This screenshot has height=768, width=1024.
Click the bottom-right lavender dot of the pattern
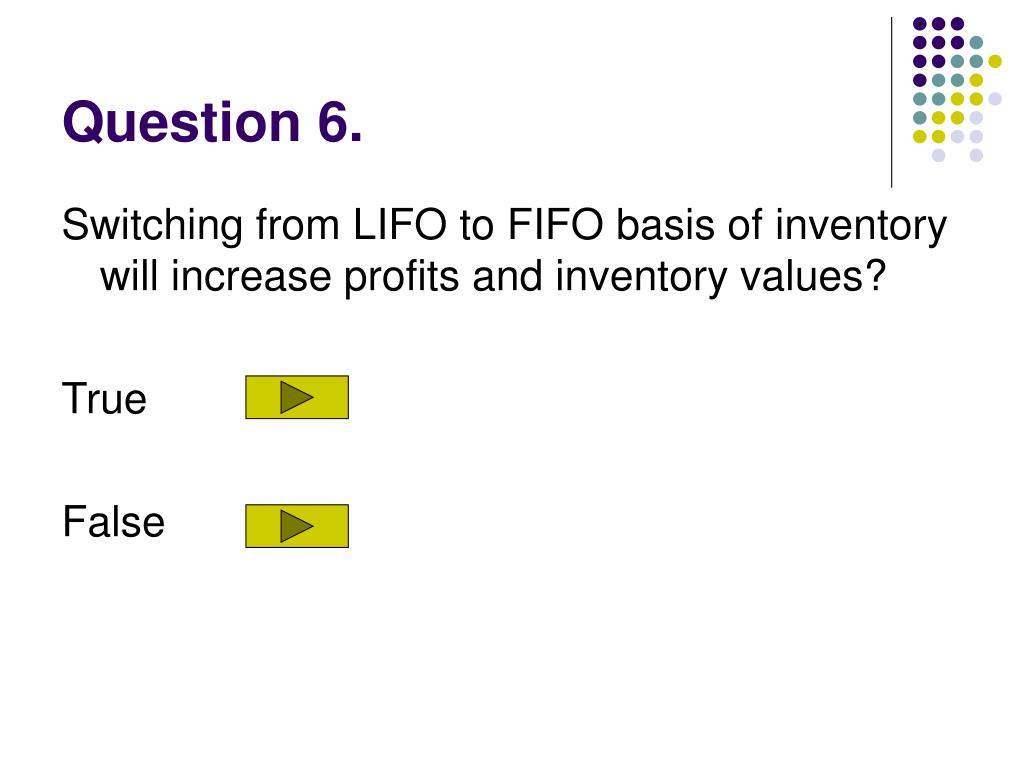click(x=976, y=155)
